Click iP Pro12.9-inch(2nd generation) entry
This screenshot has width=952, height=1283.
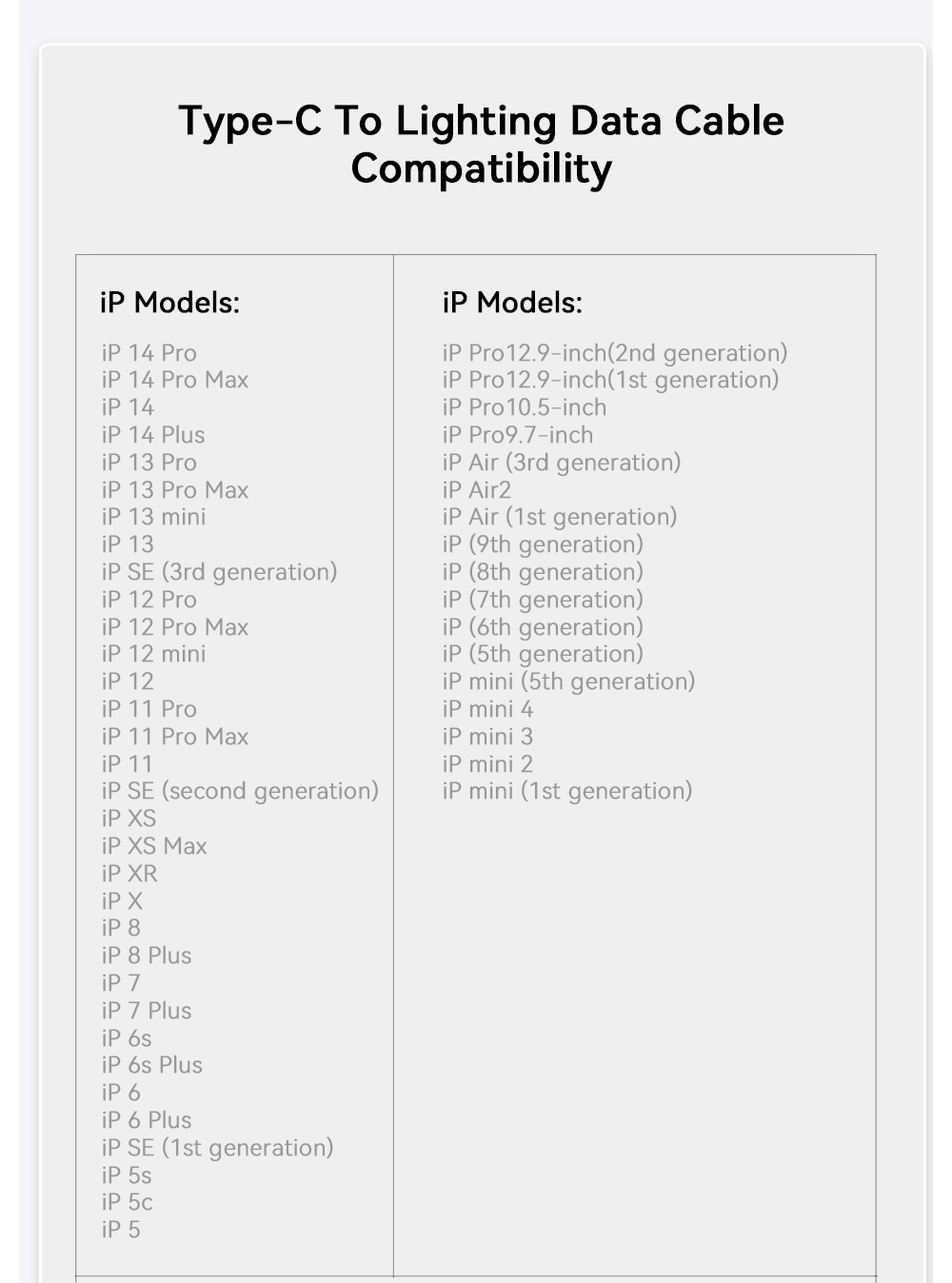point(615,353)
